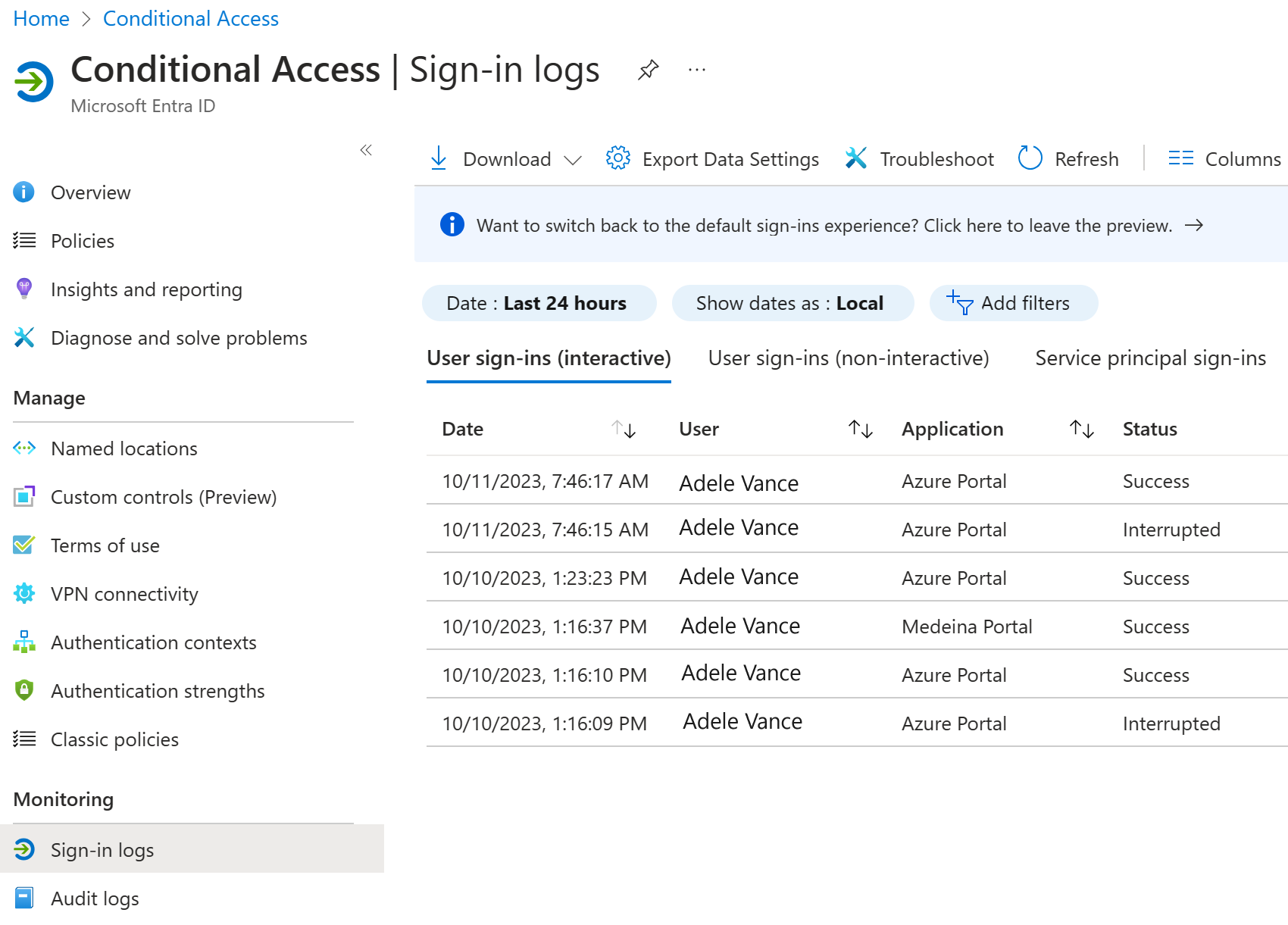Click the Named locations sidebar icon
Screen dimensions: 1288x925
point(24,448)
